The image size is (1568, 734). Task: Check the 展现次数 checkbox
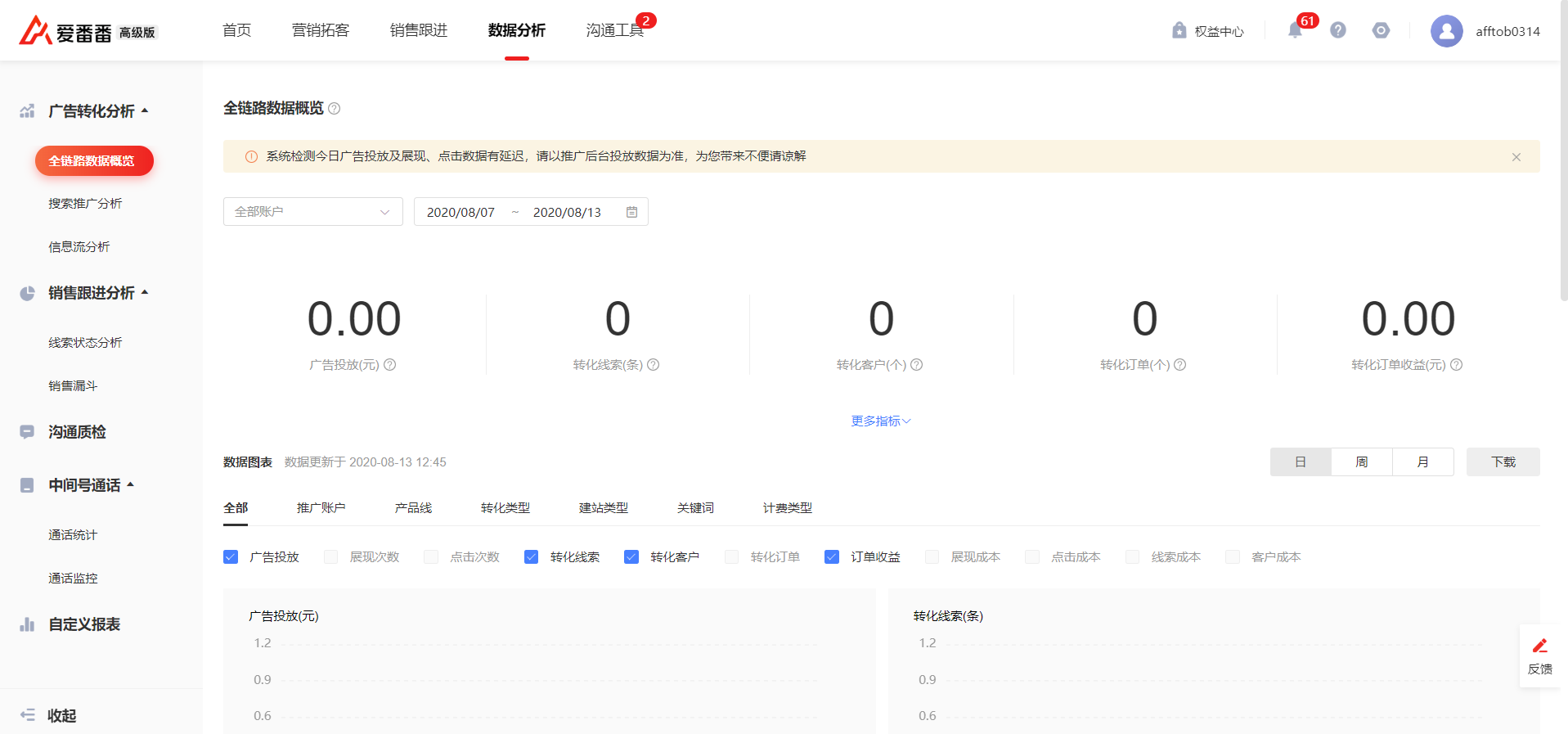(x=331, y=557)
